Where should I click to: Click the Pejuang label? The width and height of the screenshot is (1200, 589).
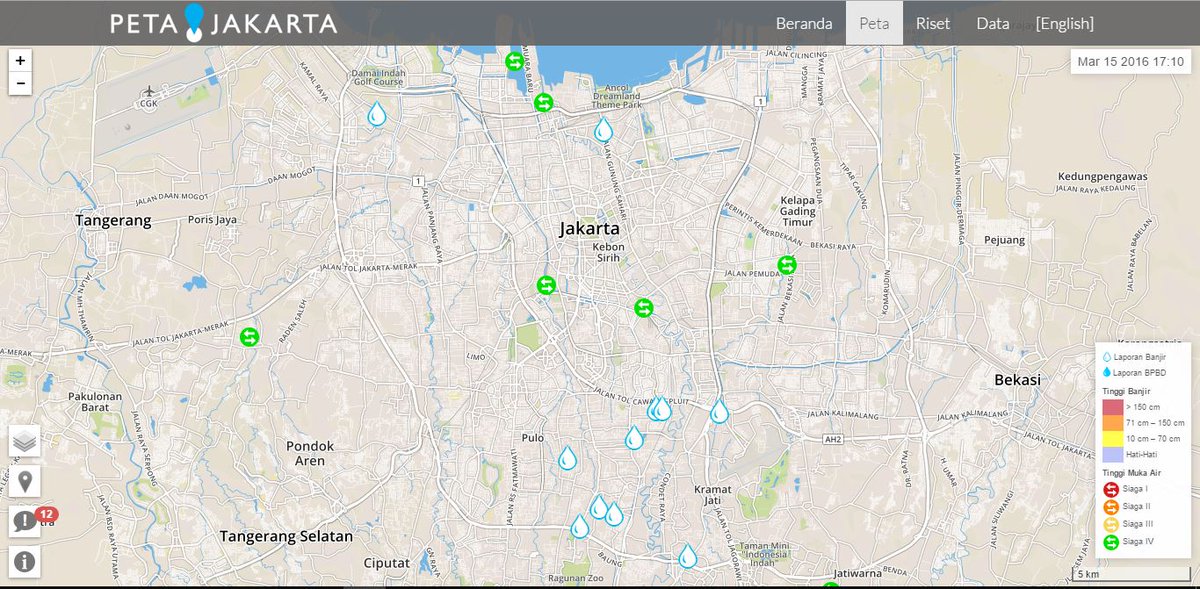[x=1005, y=240]
